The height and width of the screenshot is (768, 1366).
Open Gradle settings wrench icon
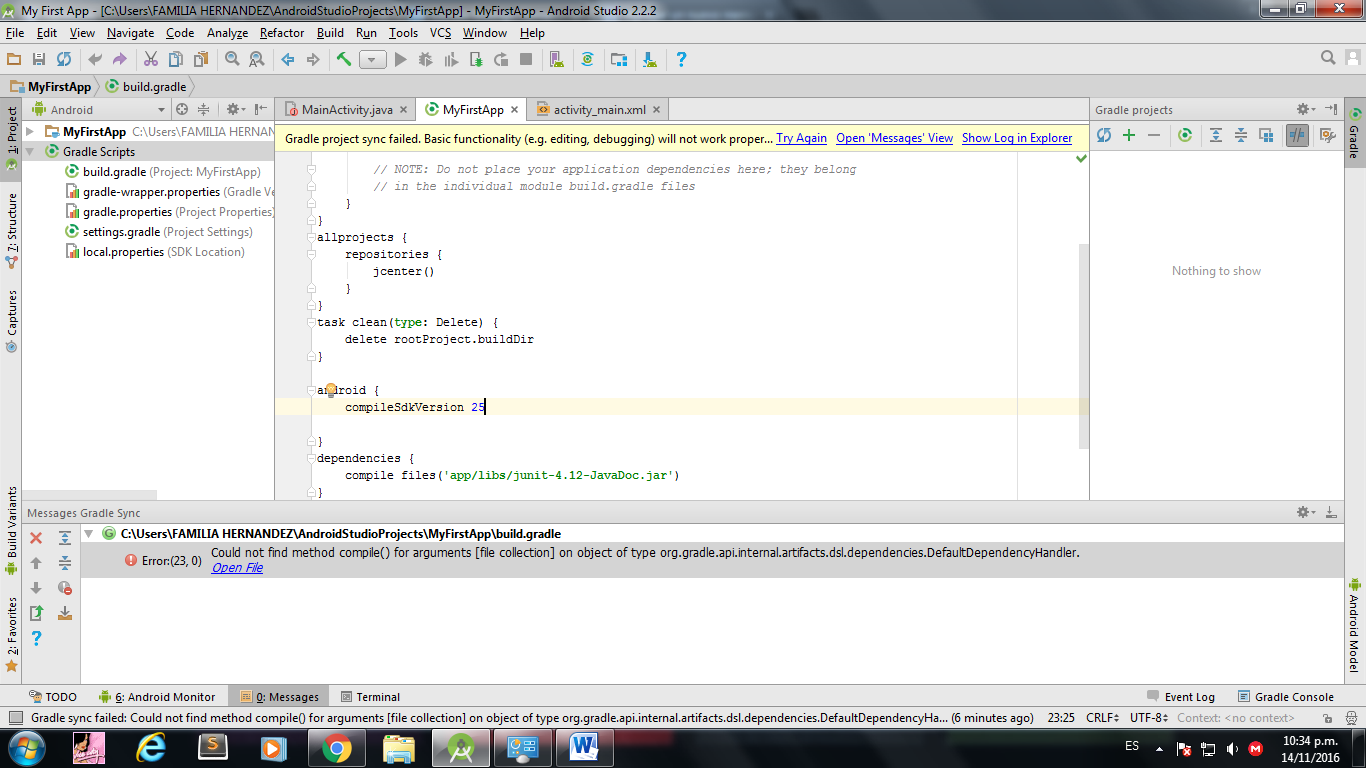[1328, 135]
